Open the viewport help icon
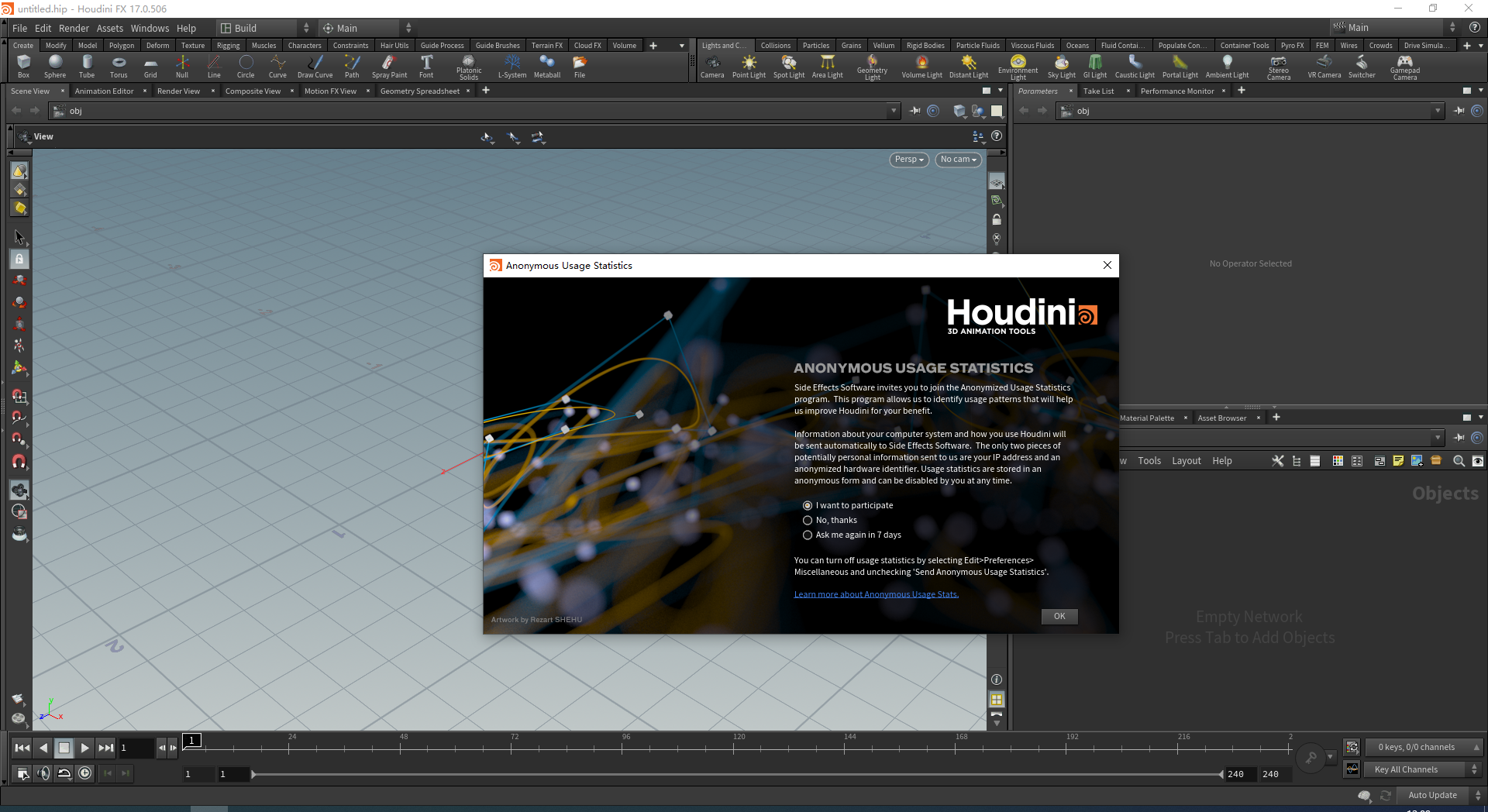Viewport: 1488px width, 812px height. 997,136
